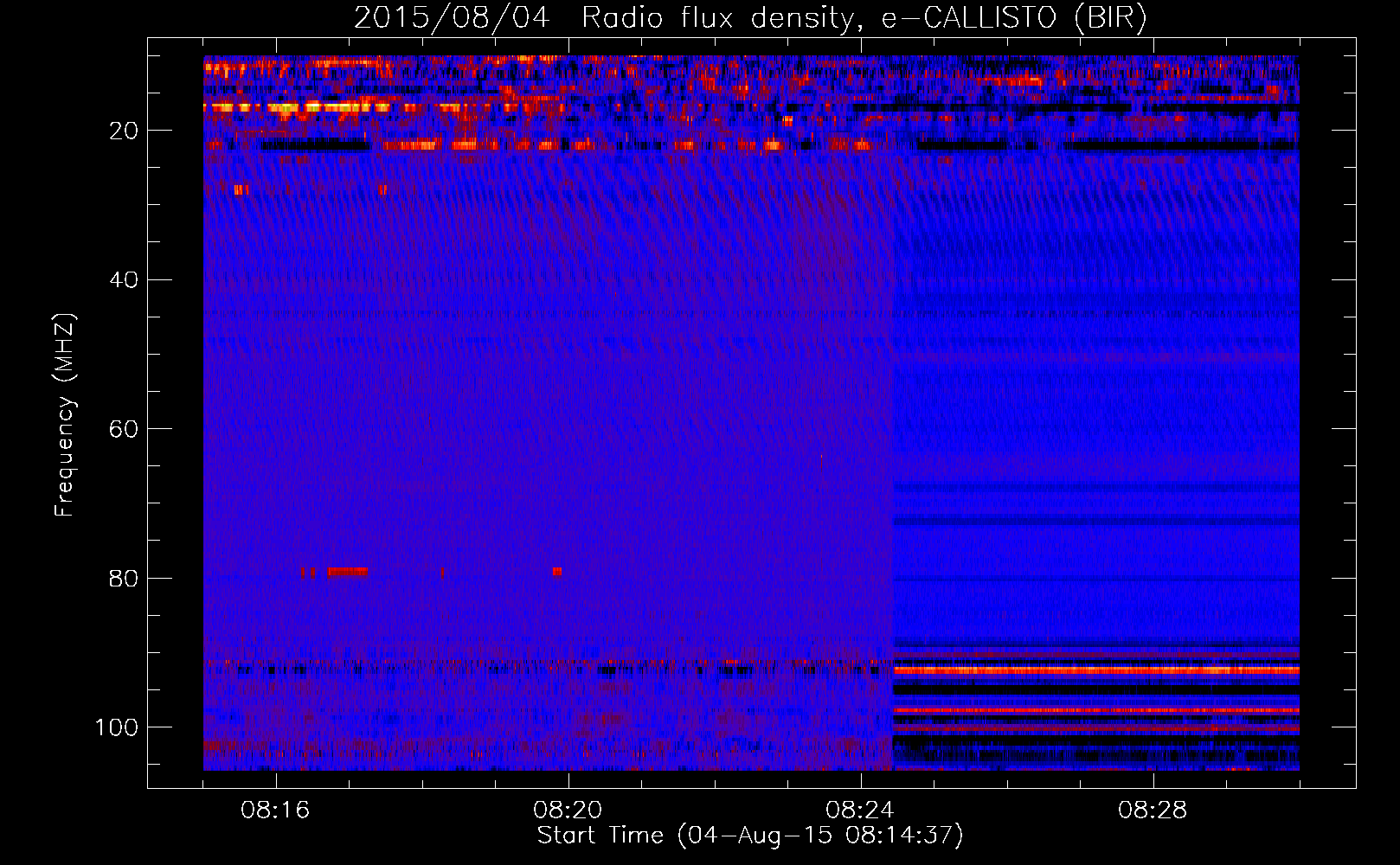Click the 40 MHz frequency tick label

point(125,279)
